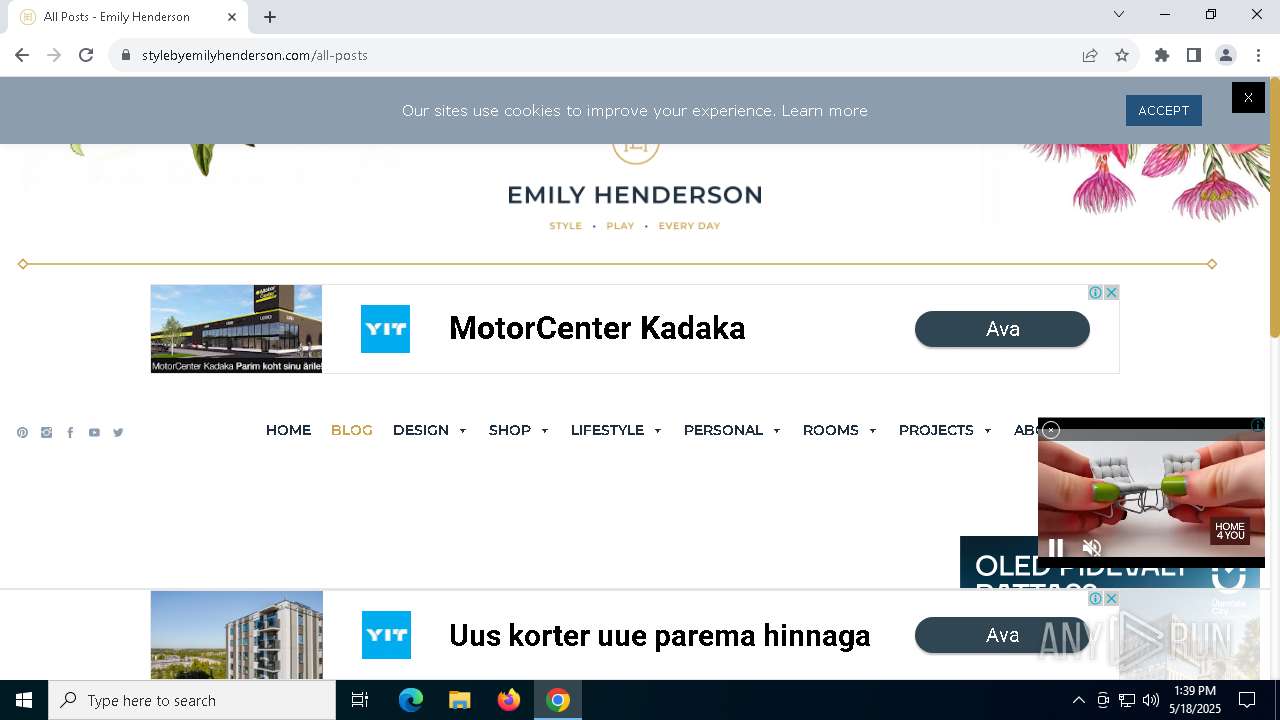
Task: Expand the ROOMS dropdown arrow
Action: point(873,431)
